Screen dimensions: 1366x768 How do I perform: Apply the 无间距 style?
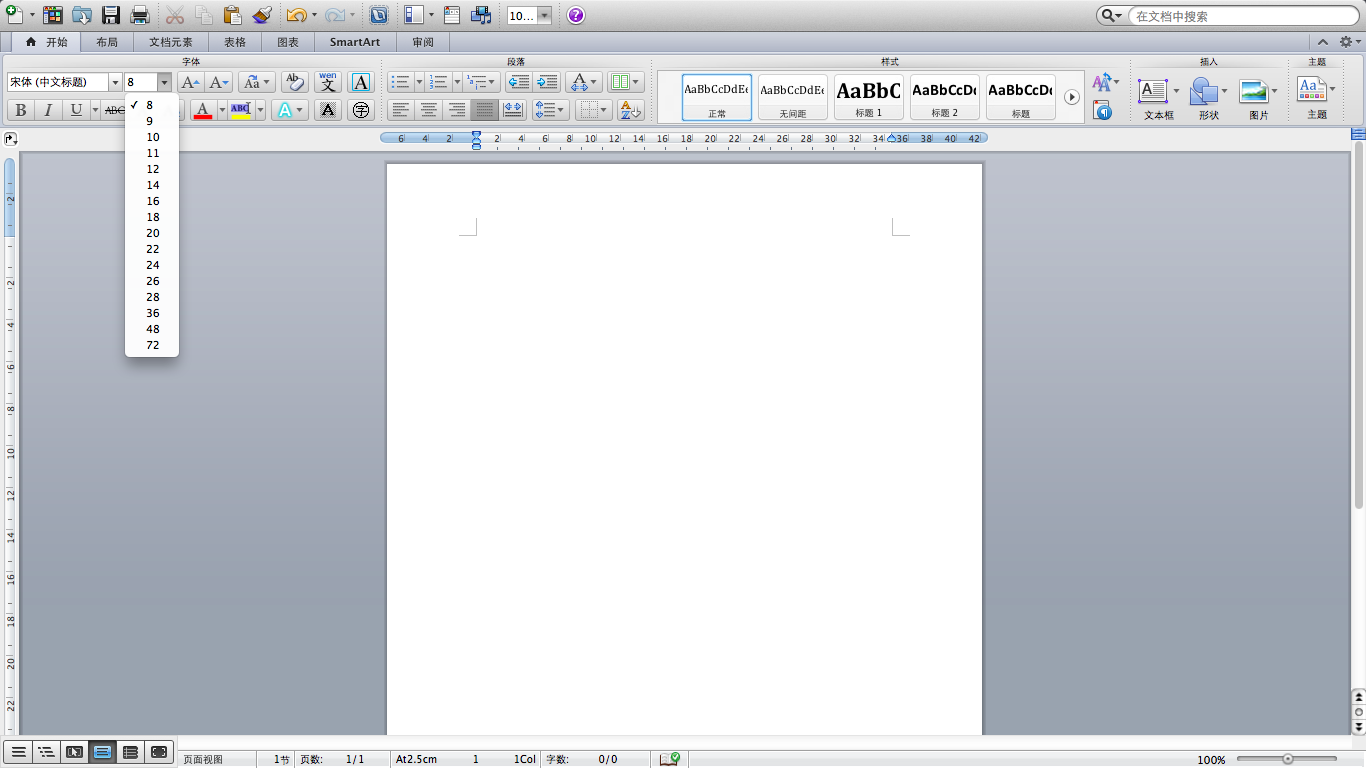[792, 97]
